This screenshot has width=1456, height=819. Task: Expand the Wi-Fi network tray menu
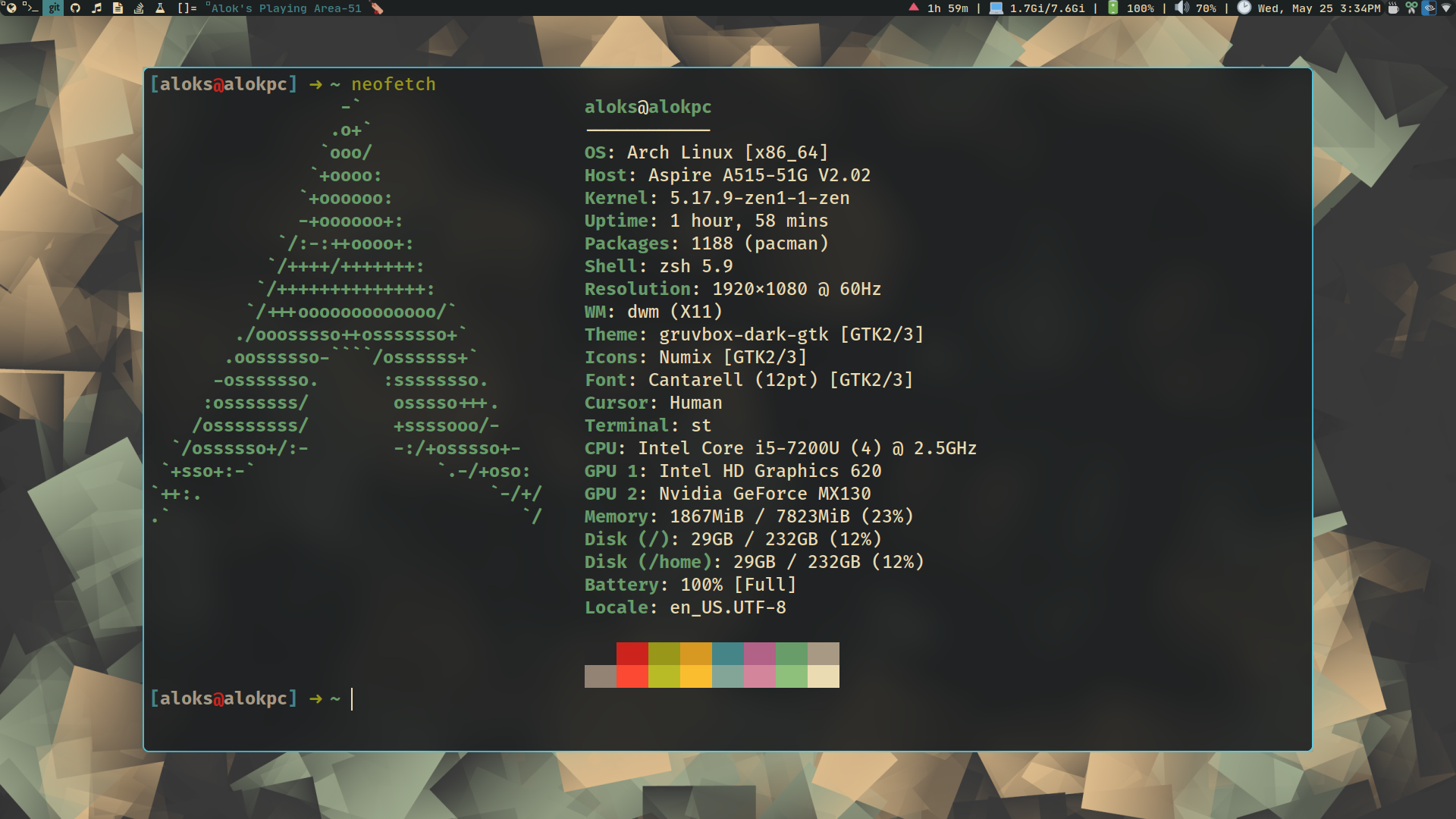[1445, 8]
